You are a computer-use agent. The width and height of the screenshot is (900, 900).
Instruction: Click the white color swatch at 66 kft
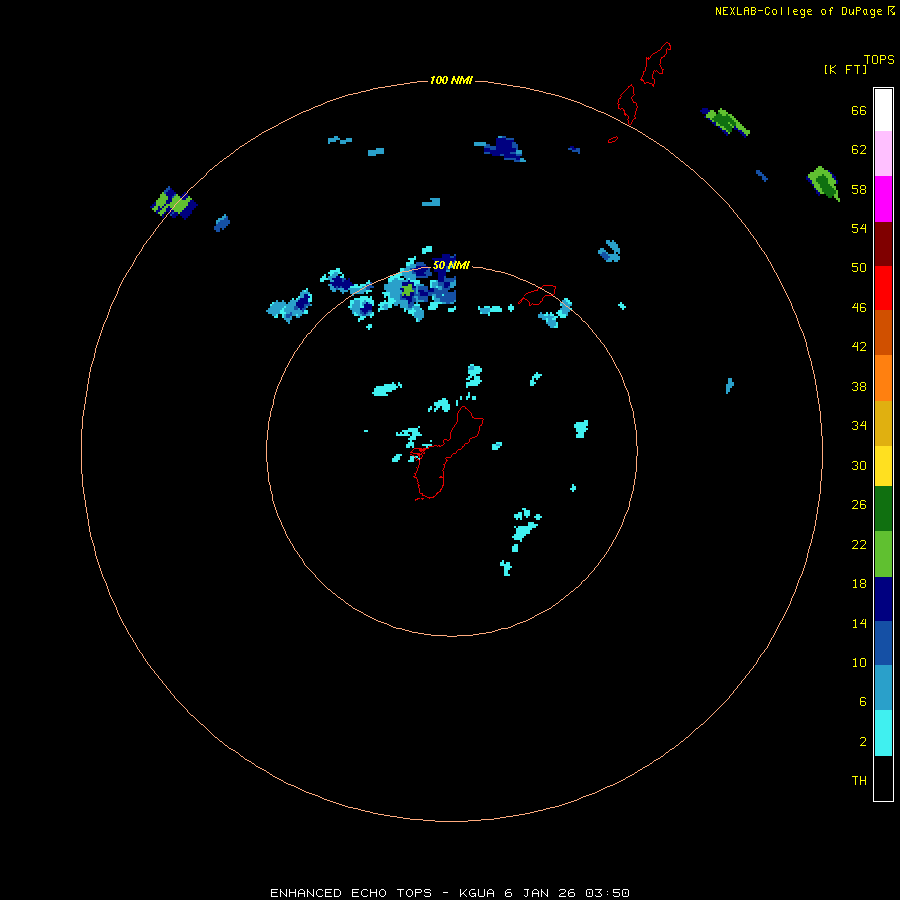(883, 110)
